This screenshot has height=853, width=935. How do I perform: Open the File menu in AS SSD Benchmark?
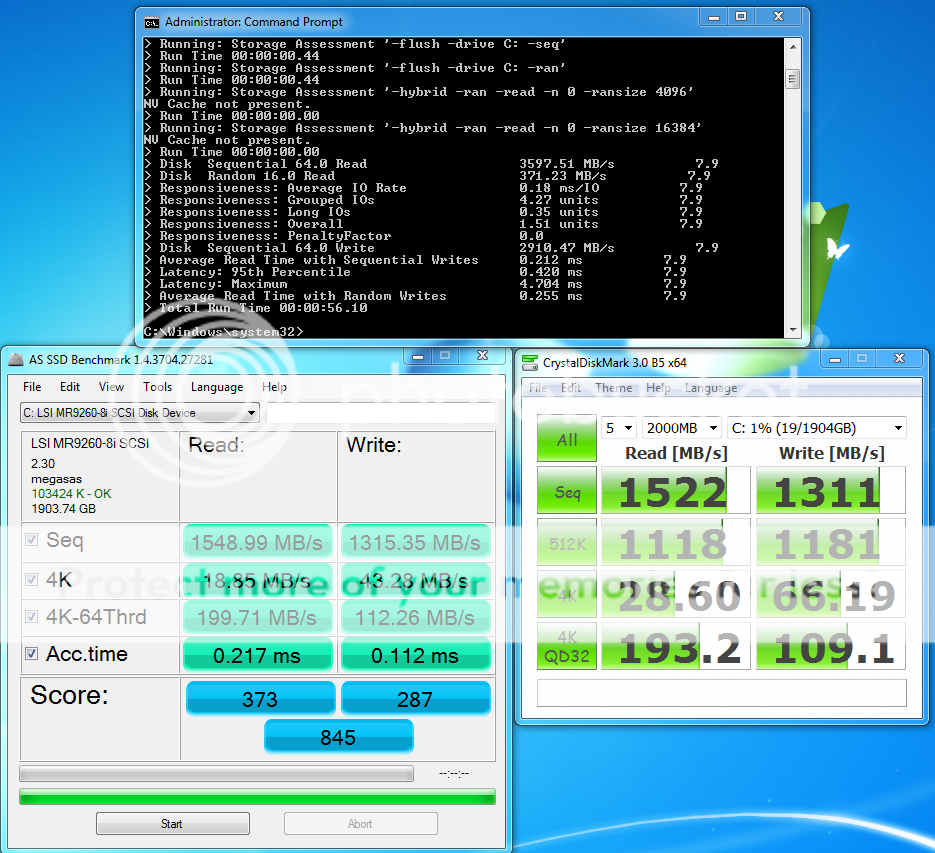tap(32, 387)
